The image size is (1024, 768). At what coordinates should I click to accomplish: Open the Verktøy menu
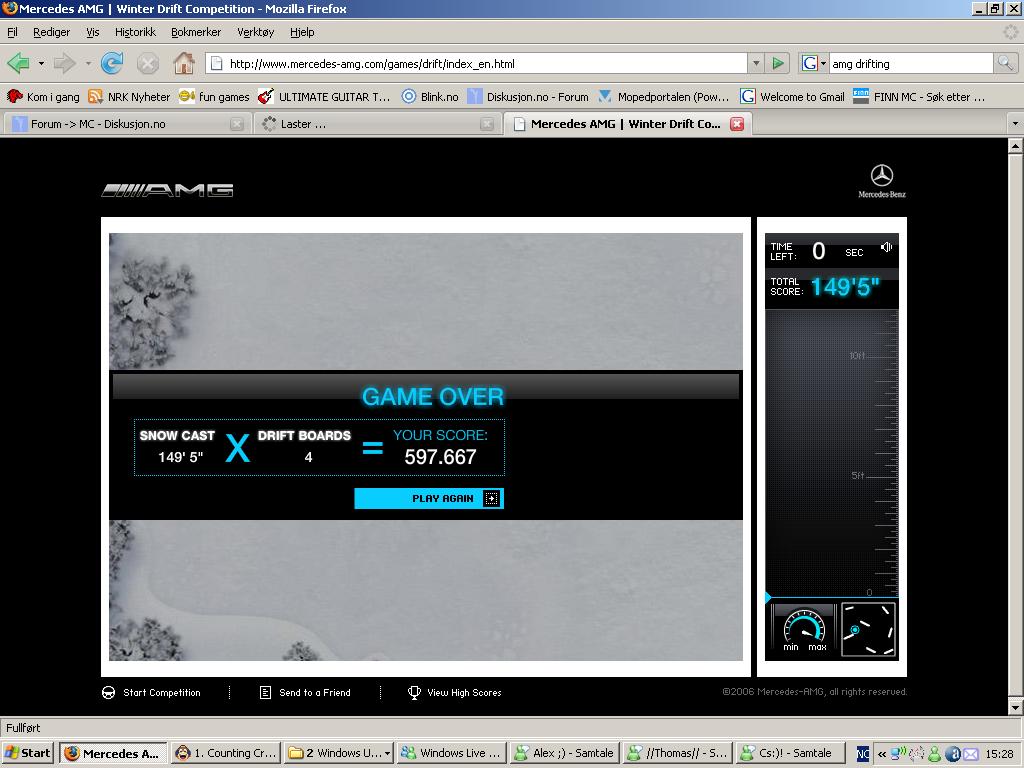point(255,32)
